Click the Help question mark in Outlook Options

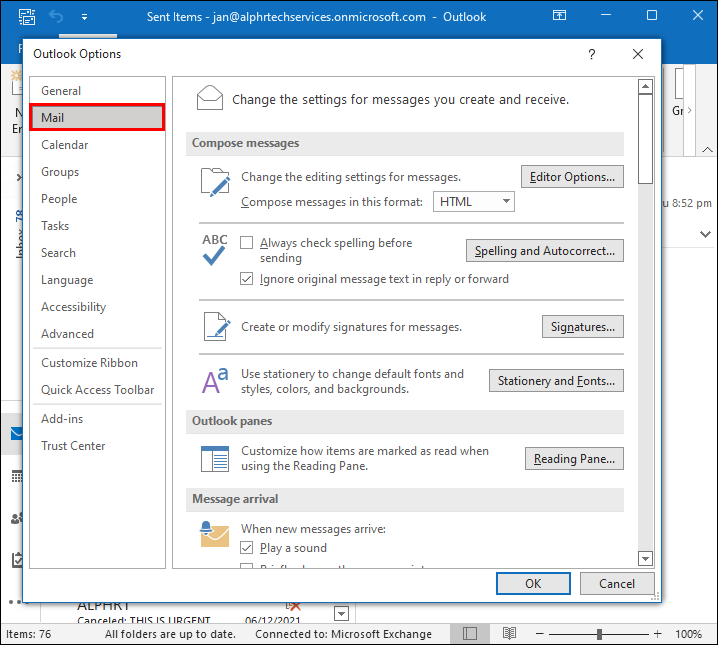592,54
